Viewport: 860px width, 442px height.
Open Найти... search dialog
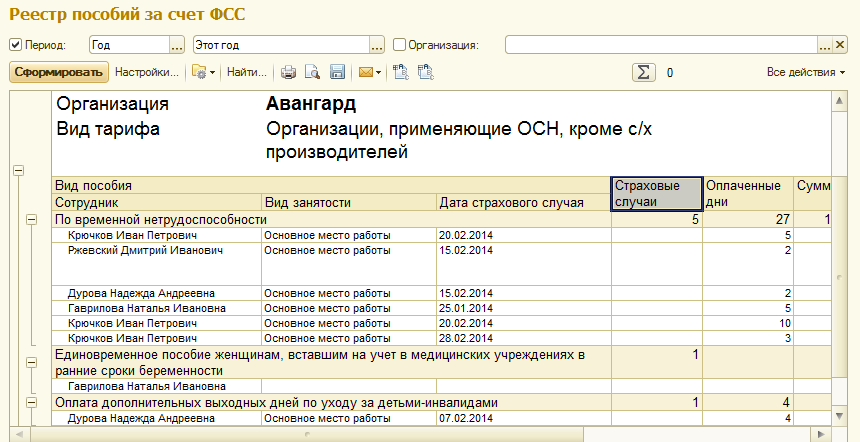pos(247,72)
